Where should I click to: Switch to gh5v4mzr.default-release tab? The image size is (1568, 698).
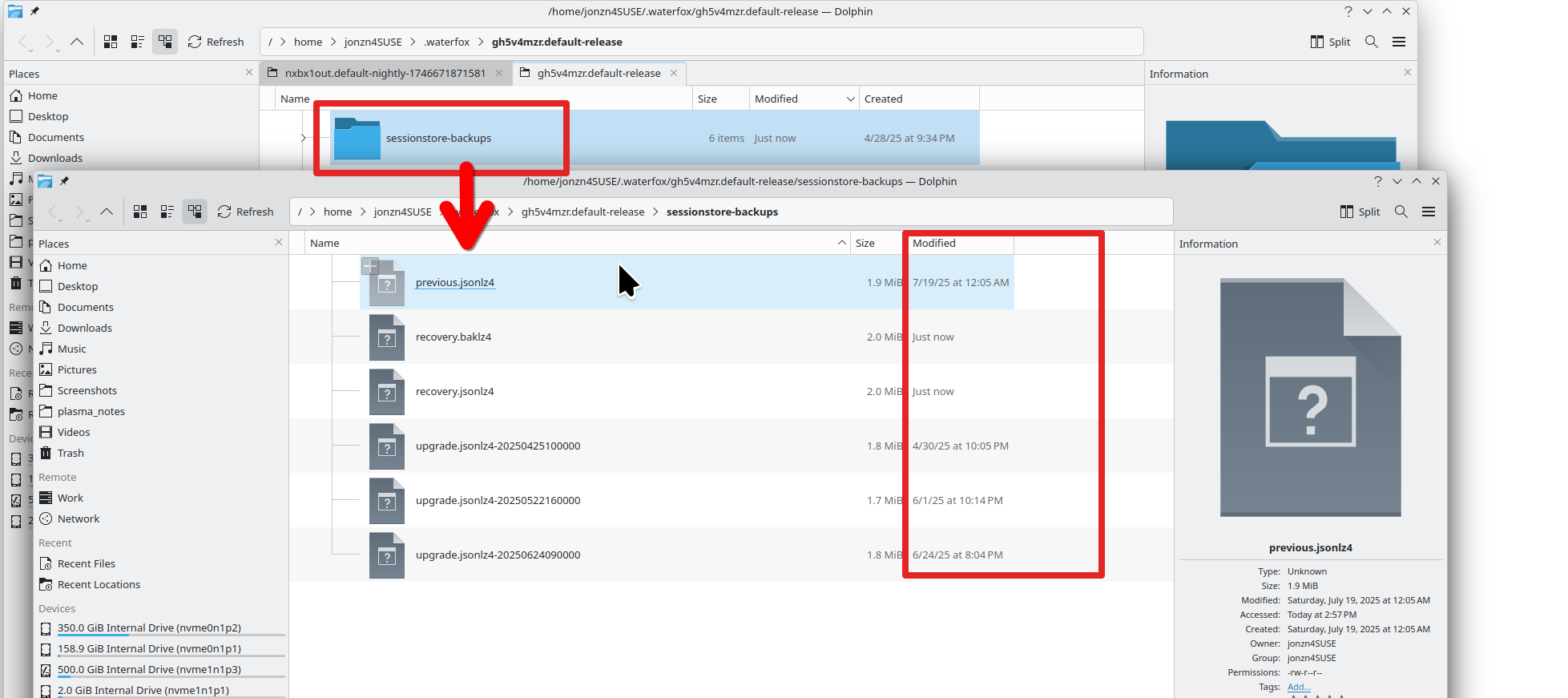click(x=599, y=73)
